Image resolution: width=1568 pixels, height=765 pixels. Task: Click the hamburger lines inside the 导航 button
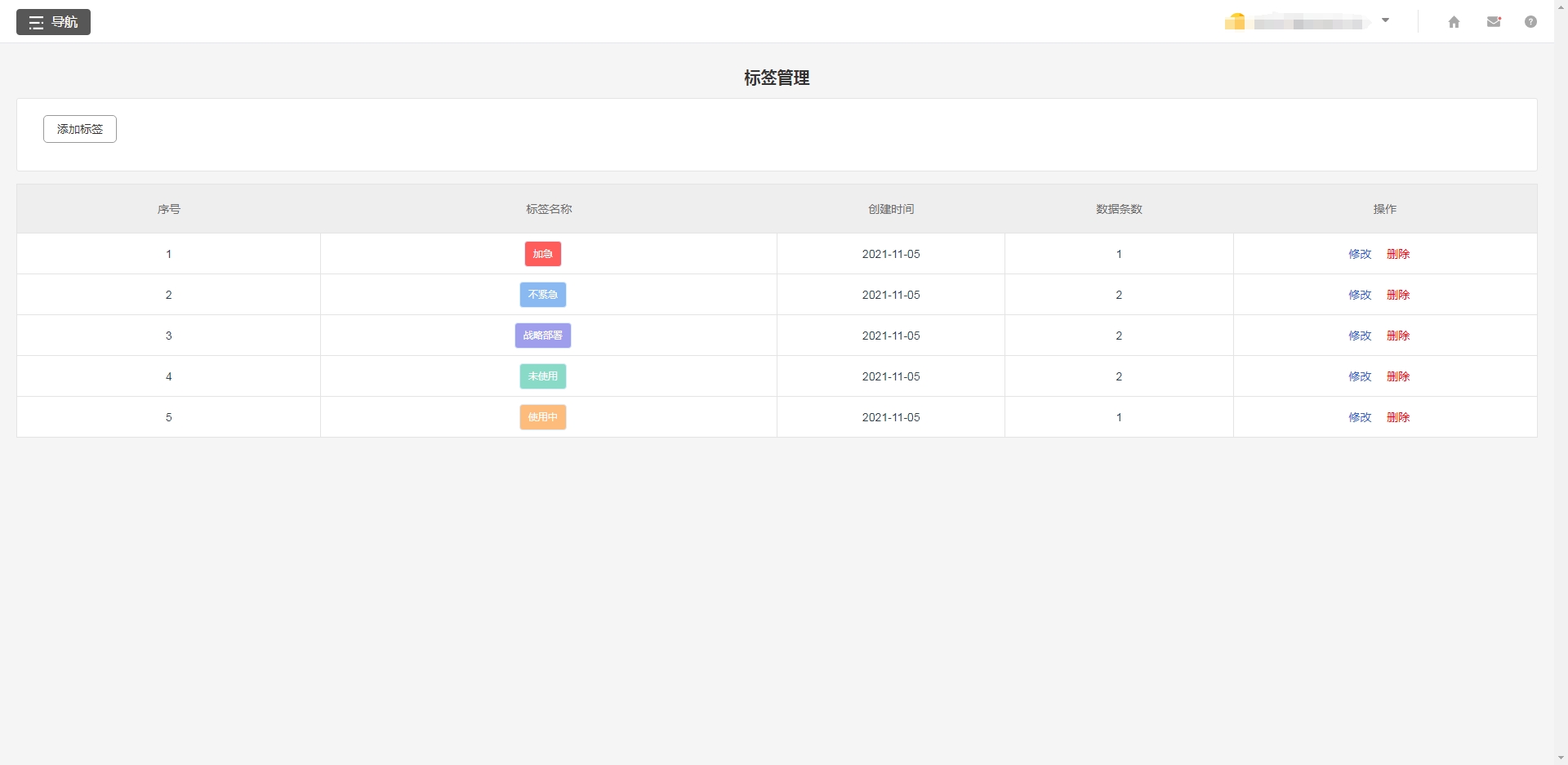coord(35,22)
